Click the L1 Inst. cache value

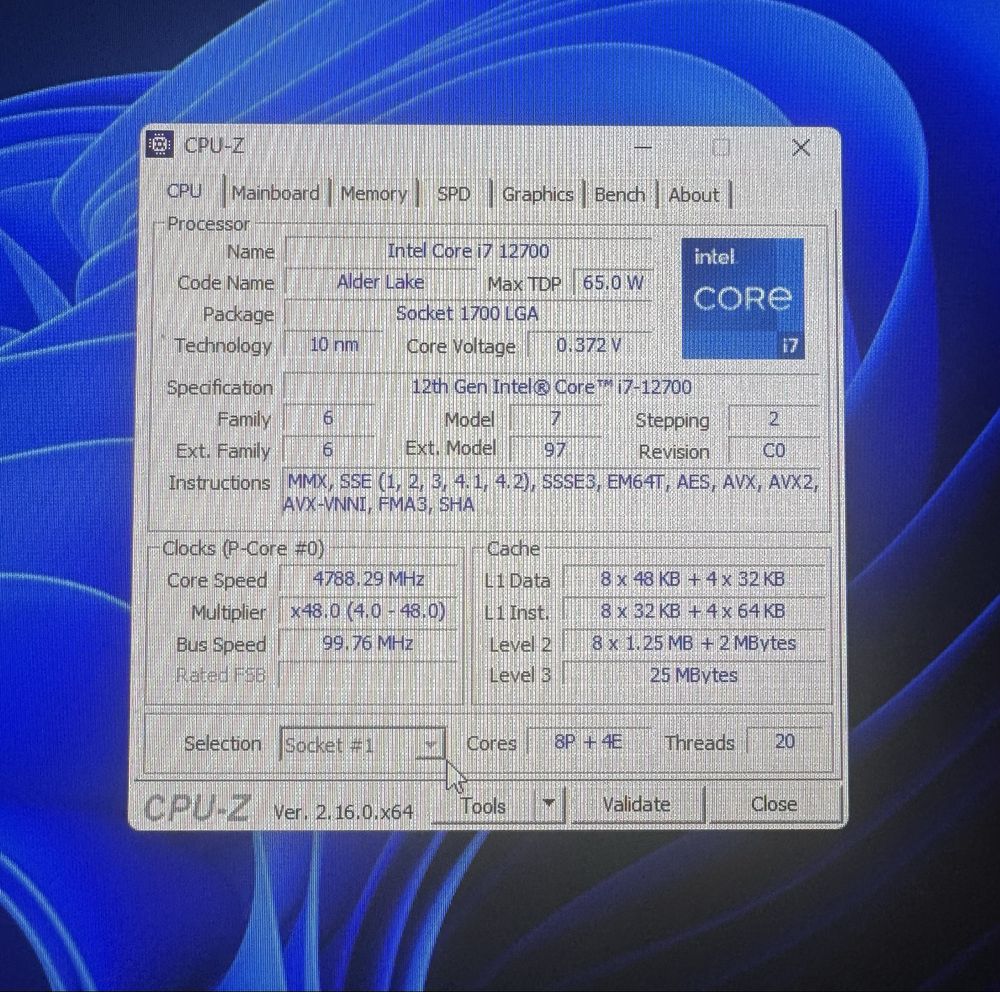pos(693,611)
